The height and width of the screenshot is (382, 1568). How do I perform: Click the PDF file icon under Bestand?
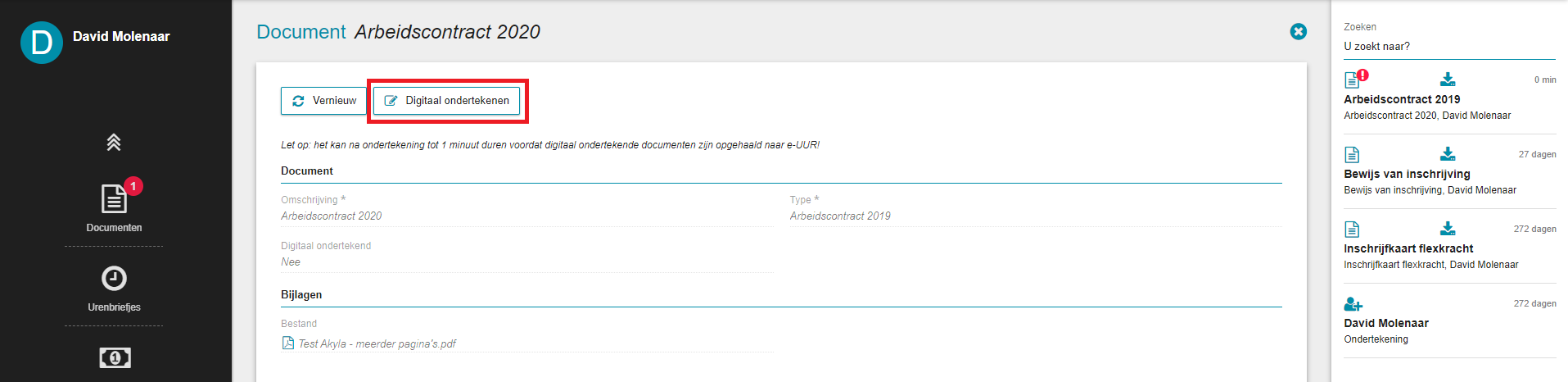(287, 343)
